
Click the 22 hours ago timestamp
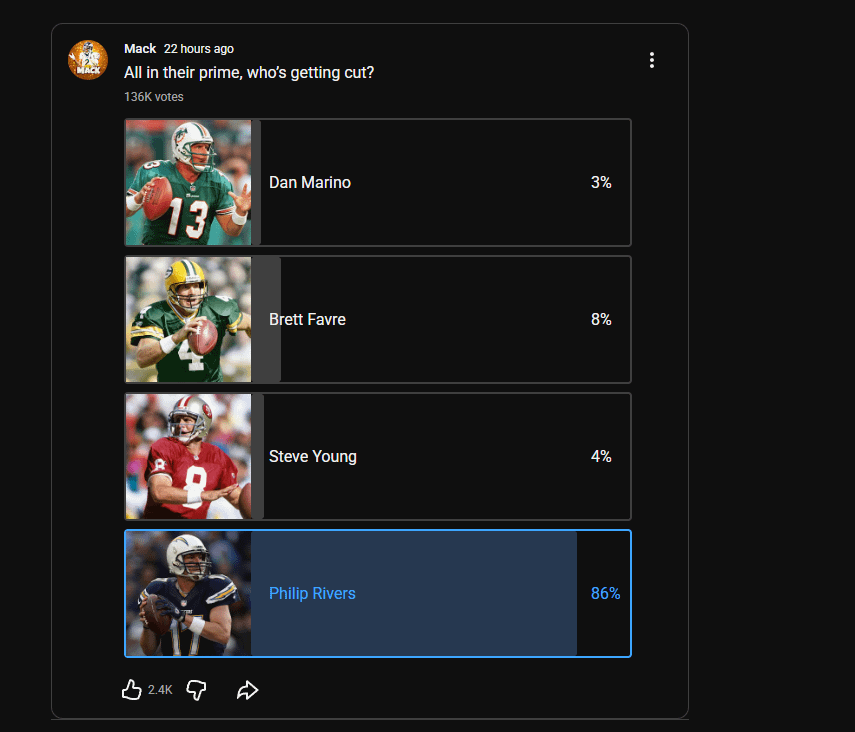199,49
